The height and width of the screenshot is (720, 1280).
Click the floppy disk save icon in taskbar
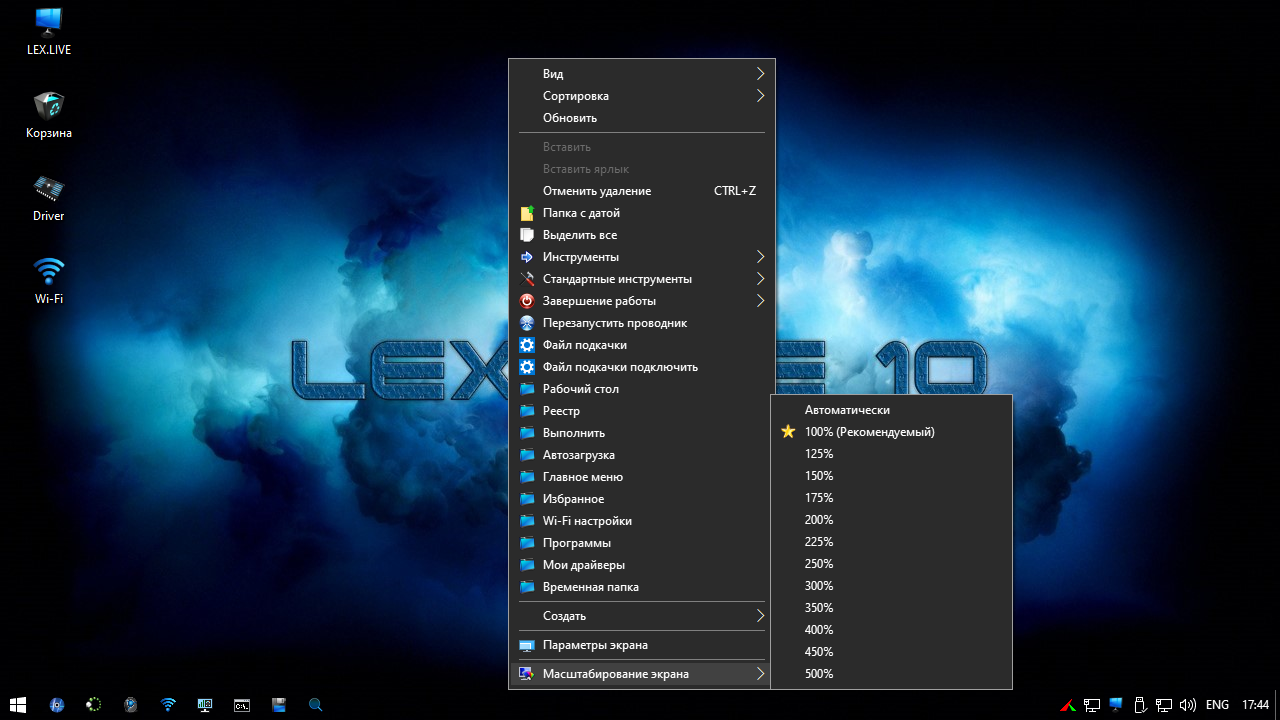(x=279, y=705)
